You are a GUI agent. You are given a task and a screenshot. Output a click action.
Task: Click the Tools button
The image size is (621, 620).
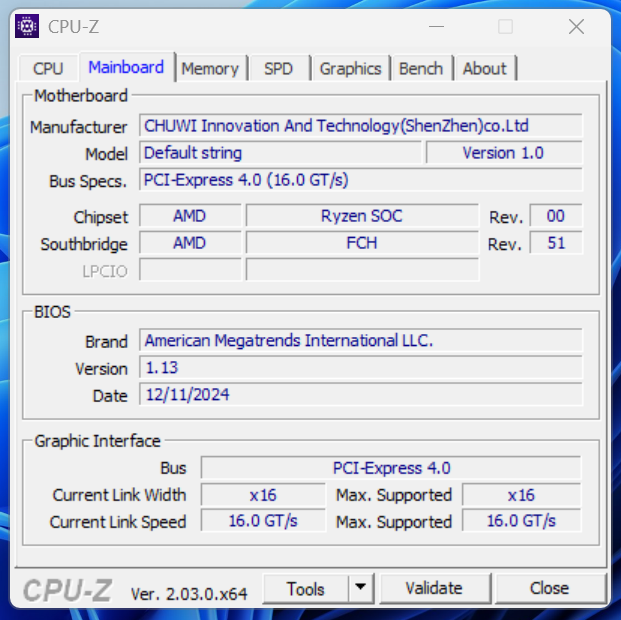tap(305, 589)
